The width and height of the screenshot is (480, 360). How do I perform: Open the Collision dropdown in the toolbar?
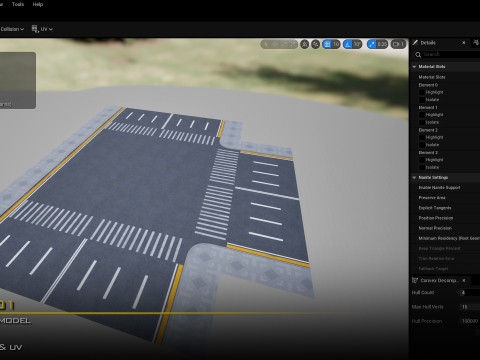(x=12, y=29)
